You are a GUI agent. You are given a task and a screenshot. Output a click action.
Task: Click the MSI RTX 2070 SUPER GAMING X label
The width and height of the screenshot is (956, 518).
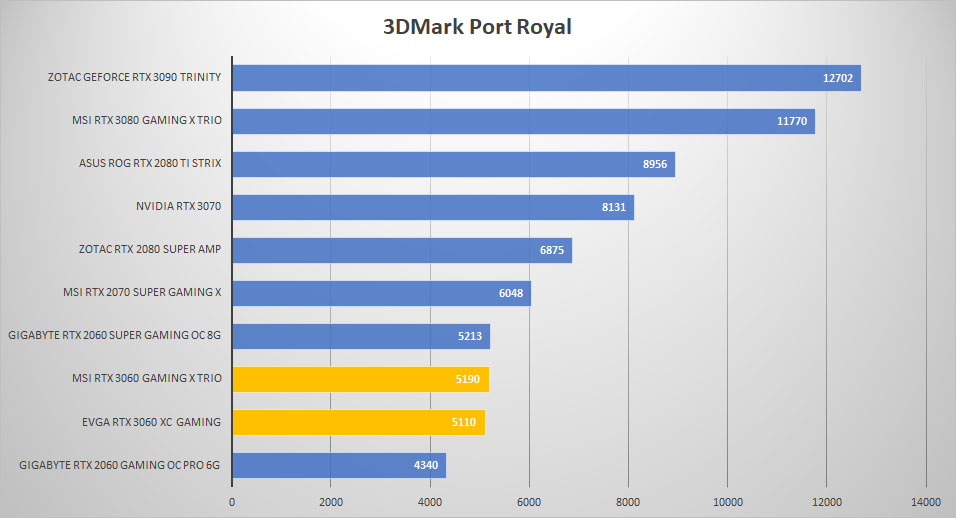[x=142, y=293]
